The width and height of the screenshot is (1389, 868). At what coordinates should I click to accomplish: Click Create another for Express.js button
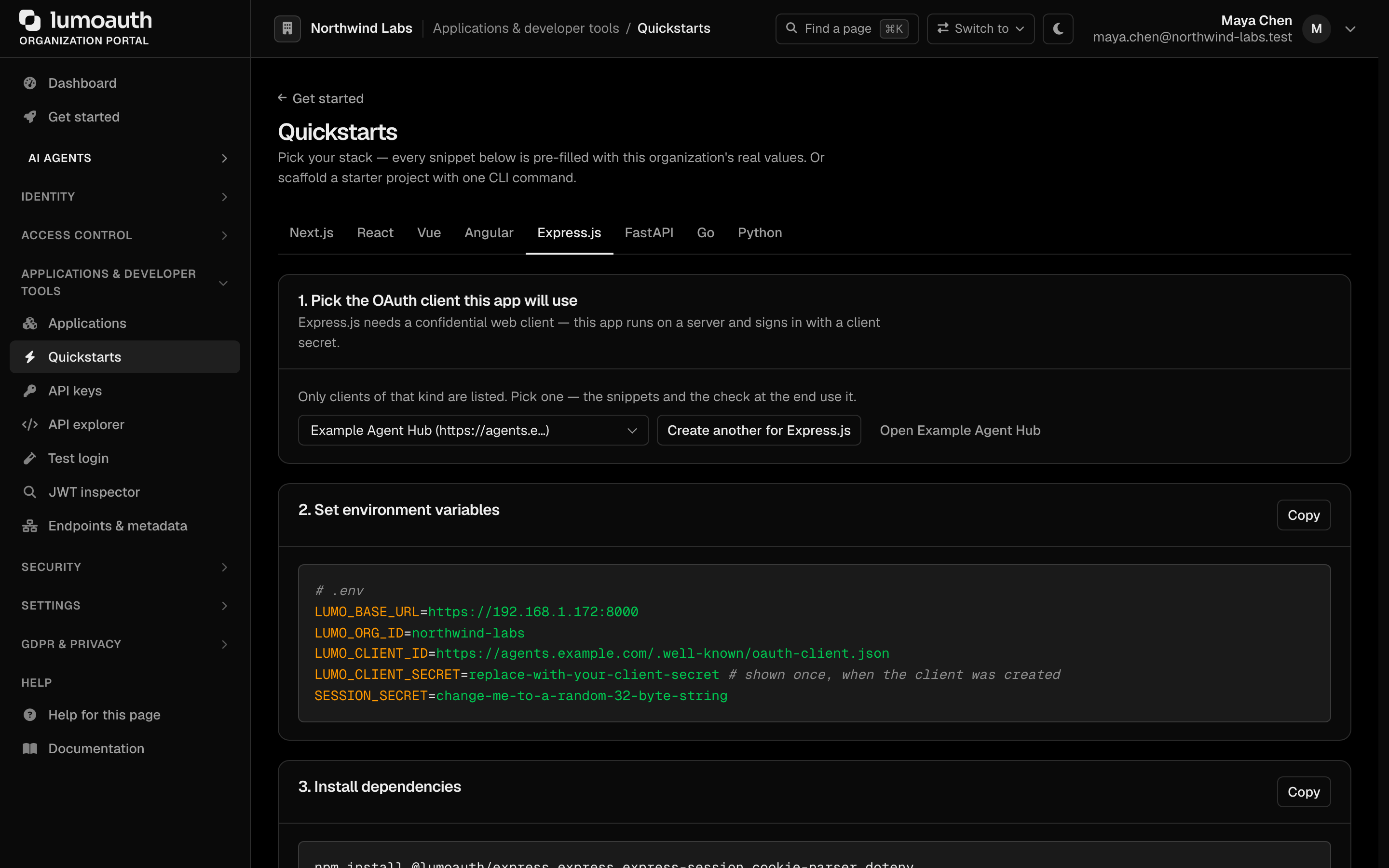pos(759,430)
